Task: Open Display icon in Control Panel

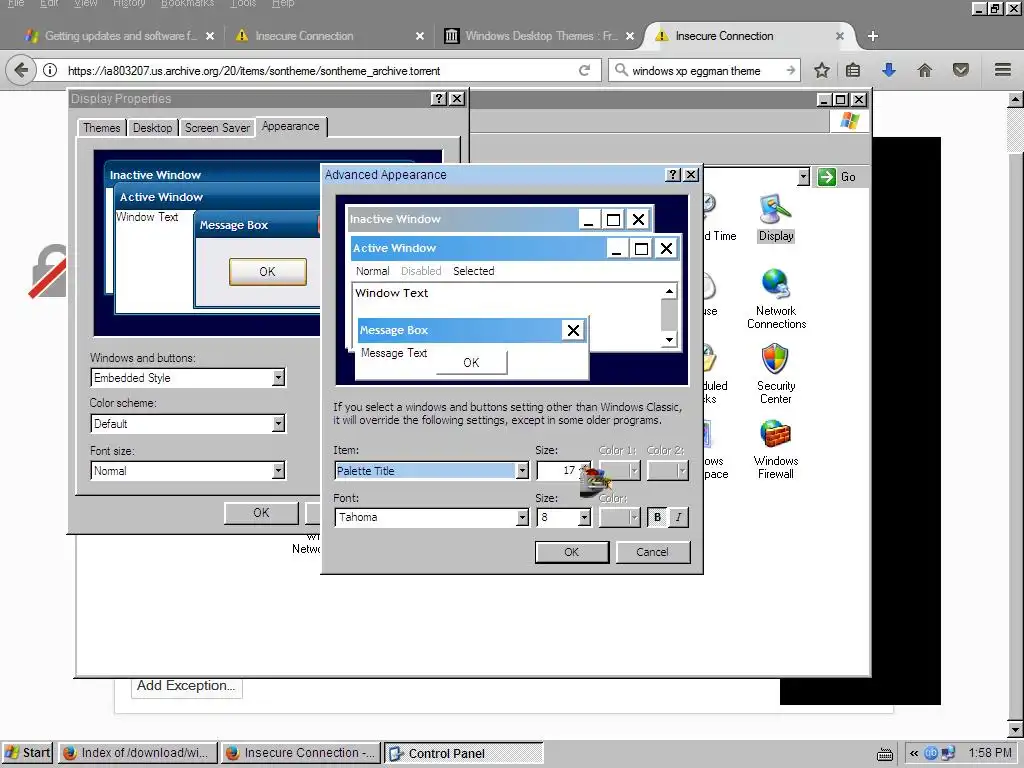Action: [x=776, y=218]
